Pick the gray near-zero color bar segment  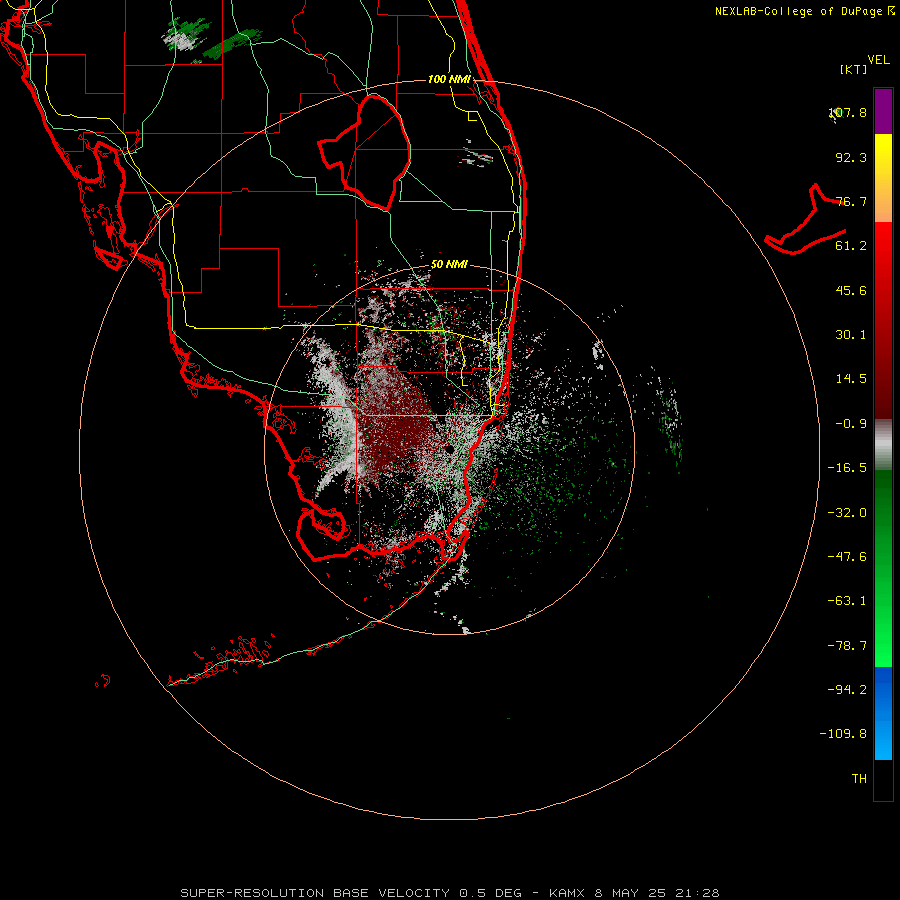[x=883, y=445]
